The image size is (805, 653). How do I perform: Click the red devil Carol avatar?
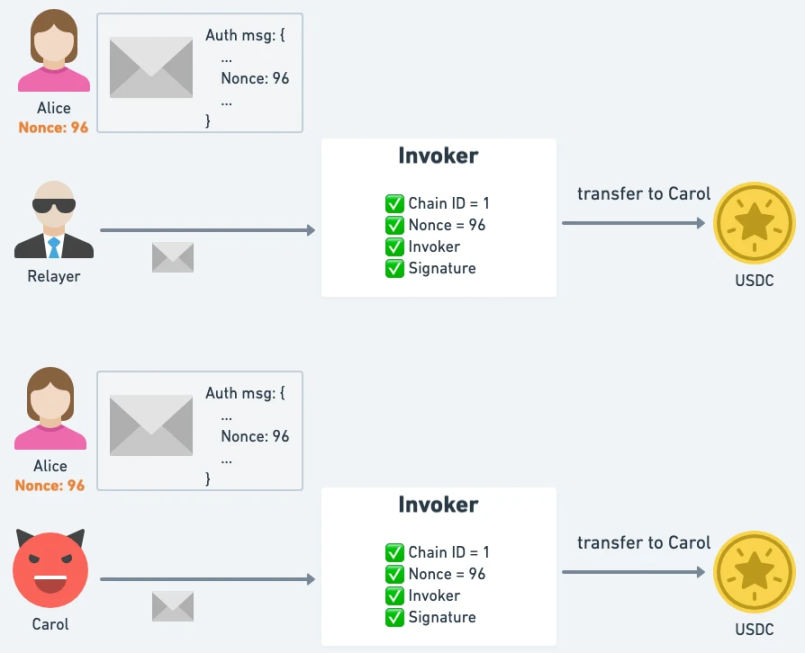click(x=50, y=569)
